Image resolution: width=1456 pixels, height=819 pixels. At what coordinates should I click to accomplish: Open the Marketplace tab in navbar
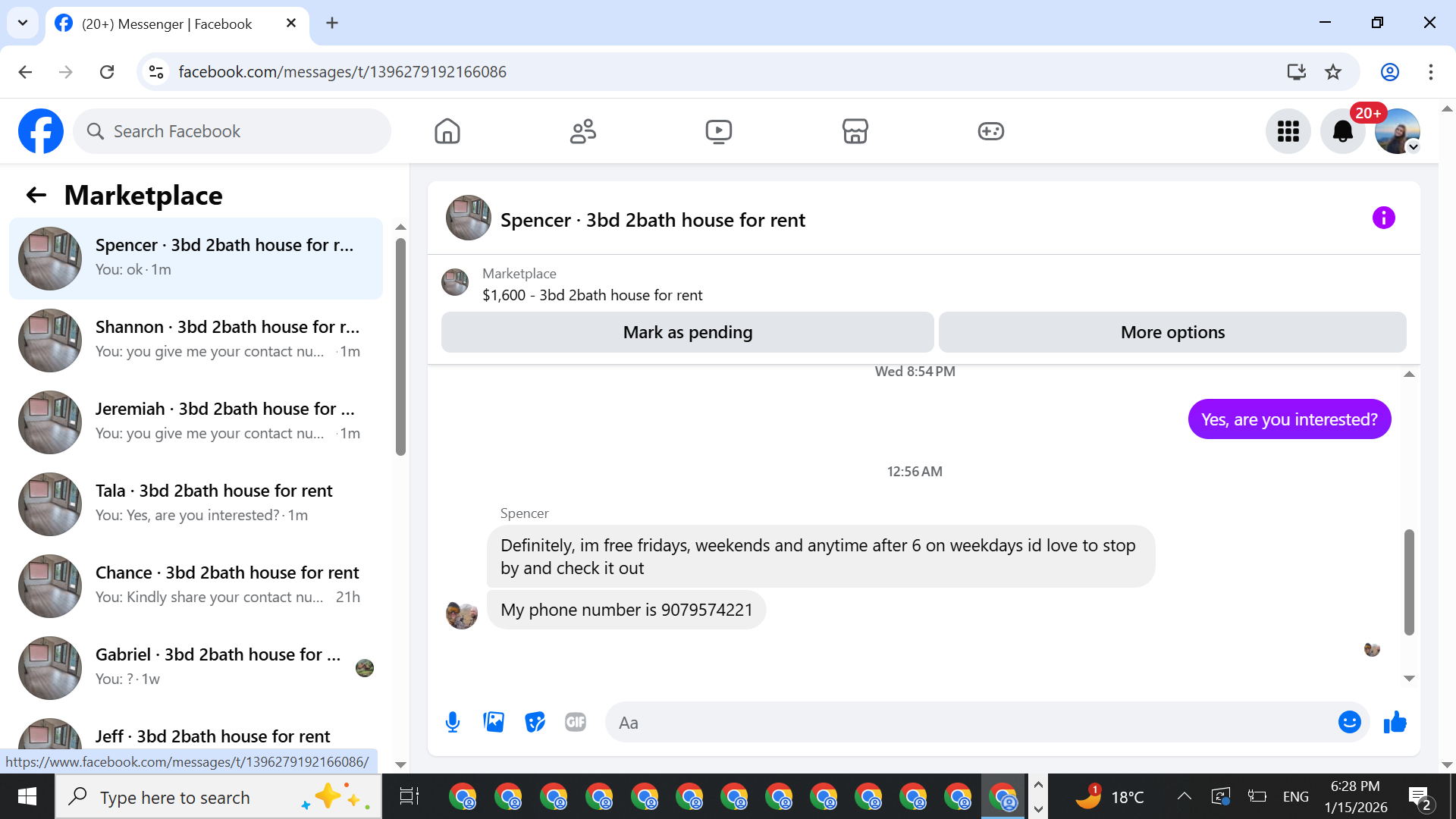[x=855, y=131]
